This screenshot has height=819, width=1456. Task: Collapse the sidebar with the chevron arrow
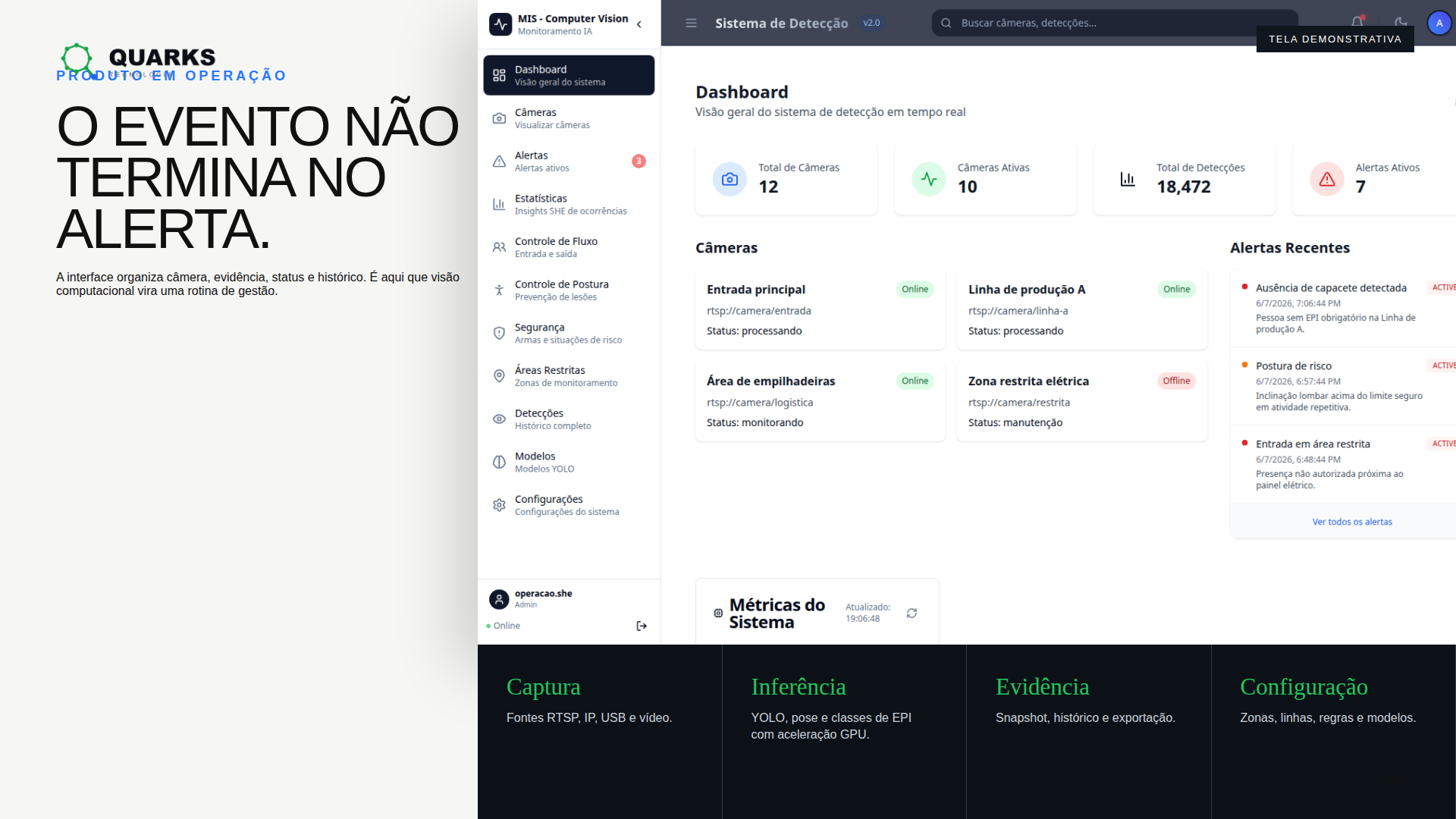tap(639, 24)
